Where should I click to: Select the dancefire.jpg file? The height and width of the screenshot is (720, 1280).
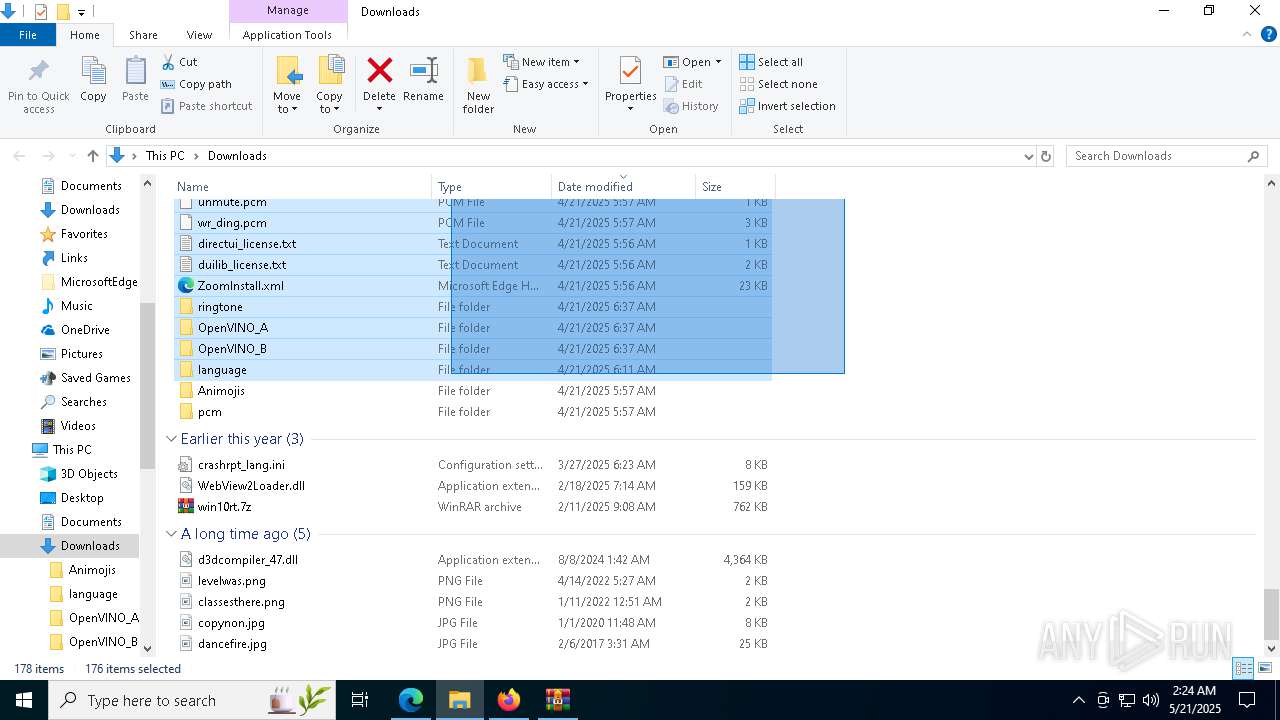pyautogui.click(x=473, y=644)
